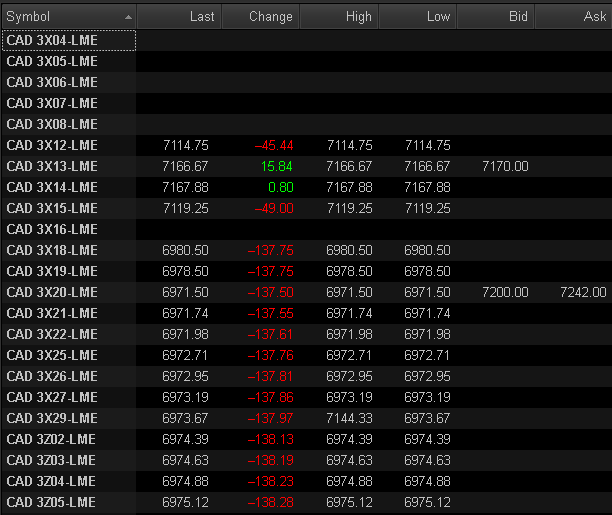The image size is (612, 515).
Task: Select the CAD 3X19-LME symbol
Action: [x=52, y=271]
